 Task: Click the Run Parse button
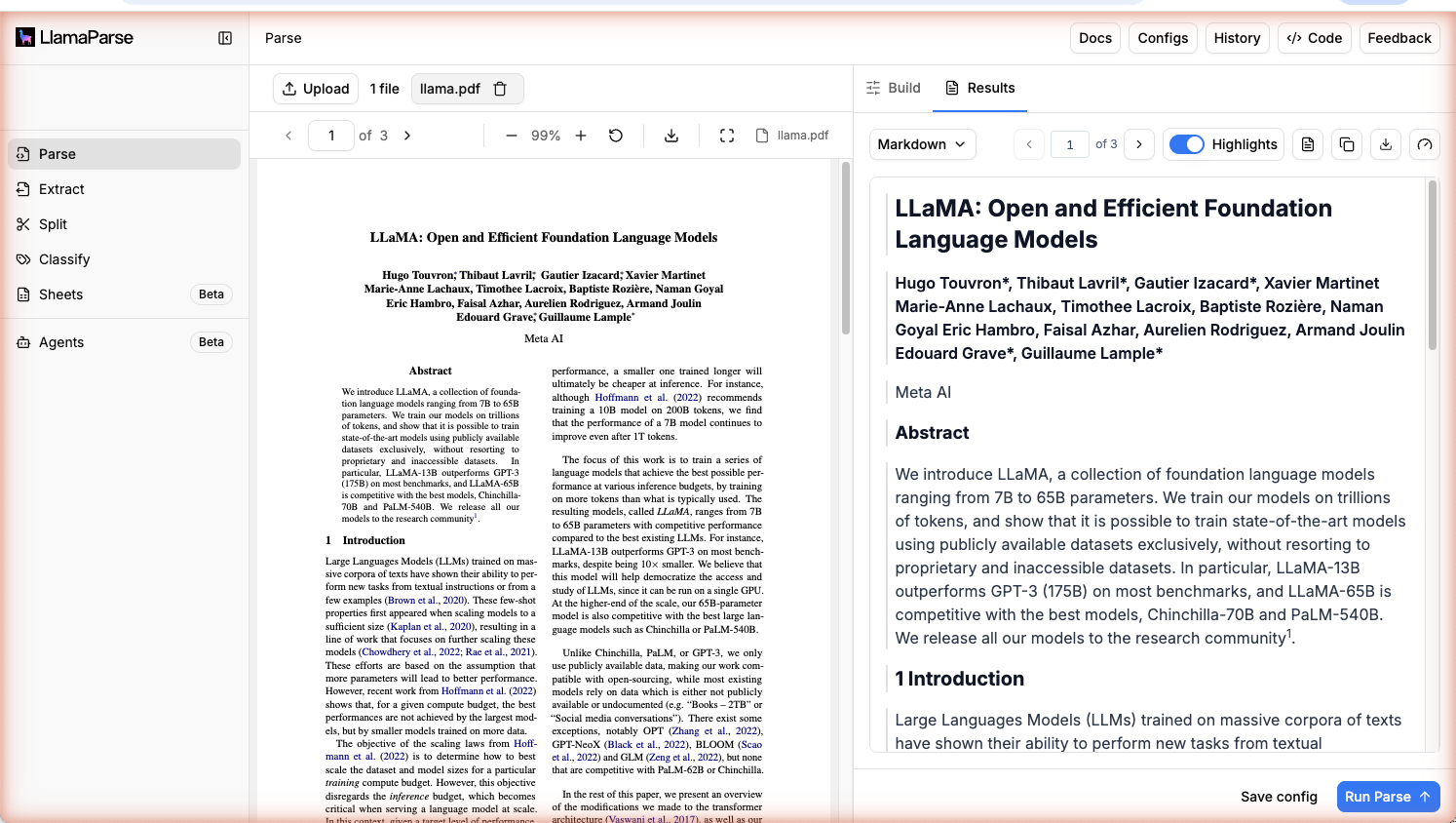(x=1388, y=796)
